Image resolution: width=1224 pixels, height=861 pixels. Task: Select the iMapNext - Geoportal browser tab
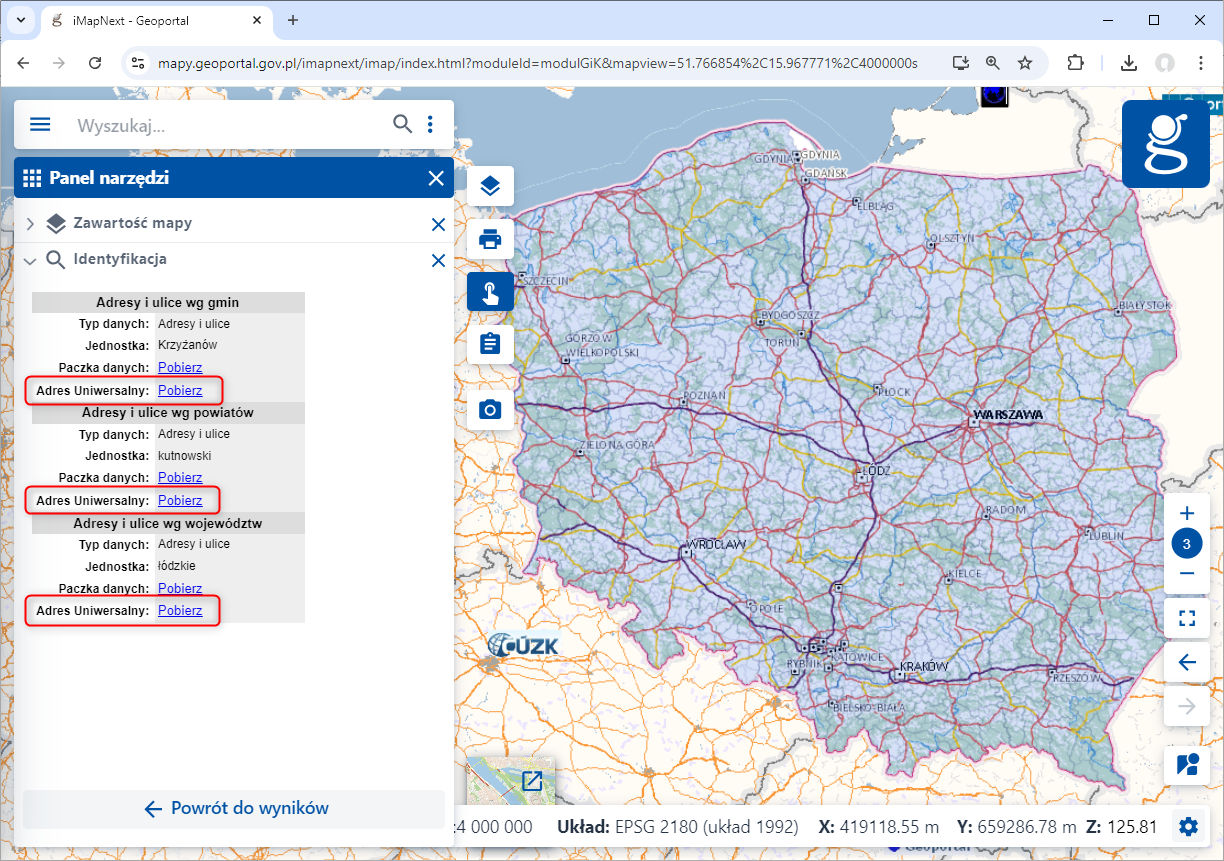140,19
